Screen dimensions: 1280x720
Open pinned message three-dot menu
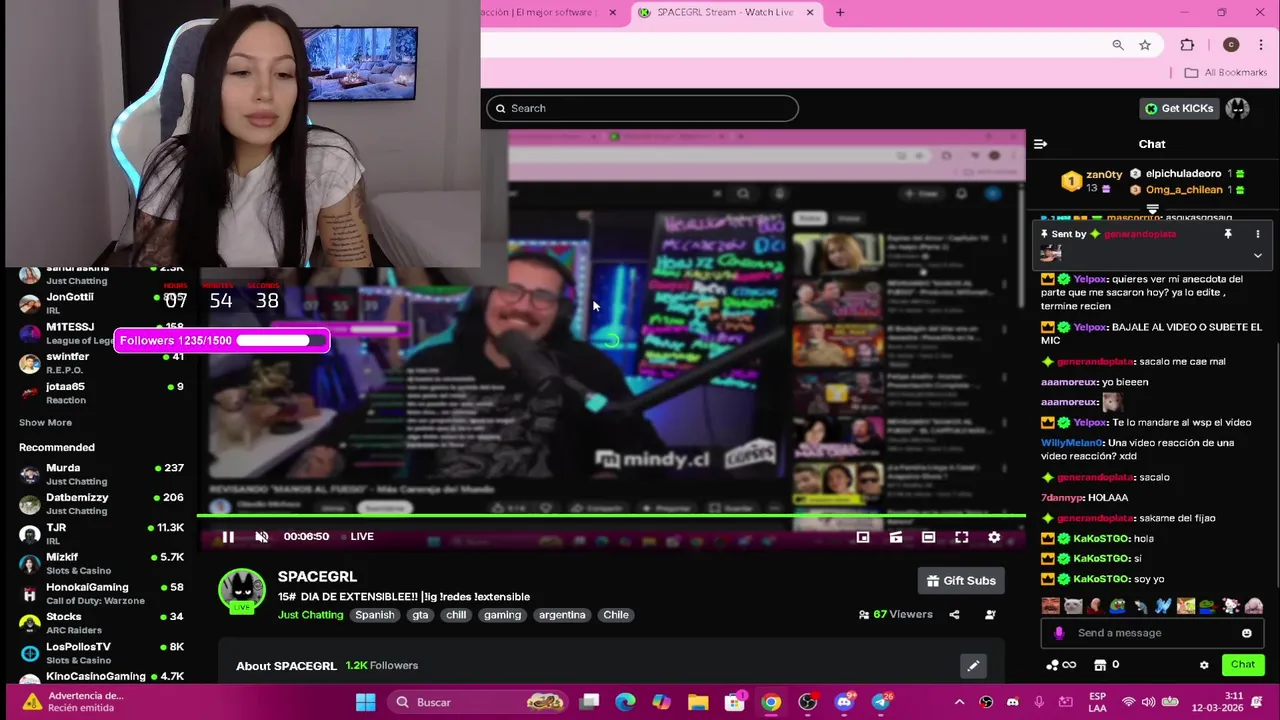click(1258, 234)
